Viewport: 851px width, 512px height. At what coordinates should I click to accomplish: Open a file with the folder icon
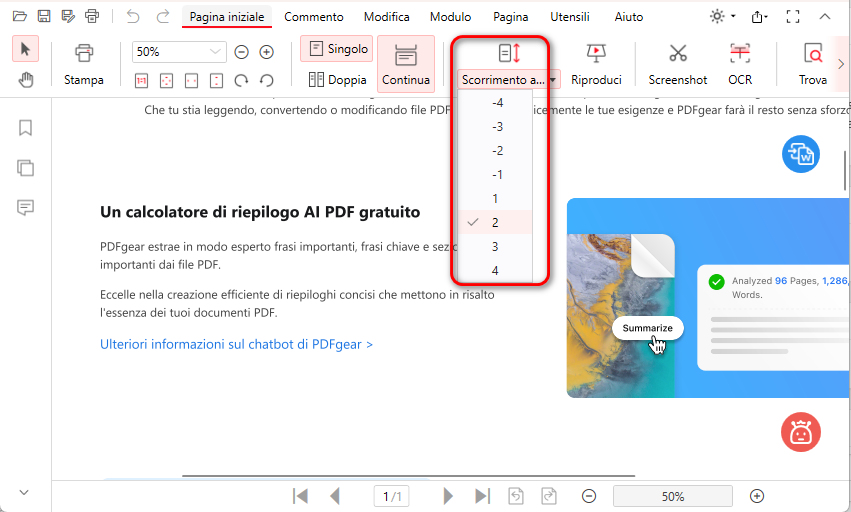[20, 16]
